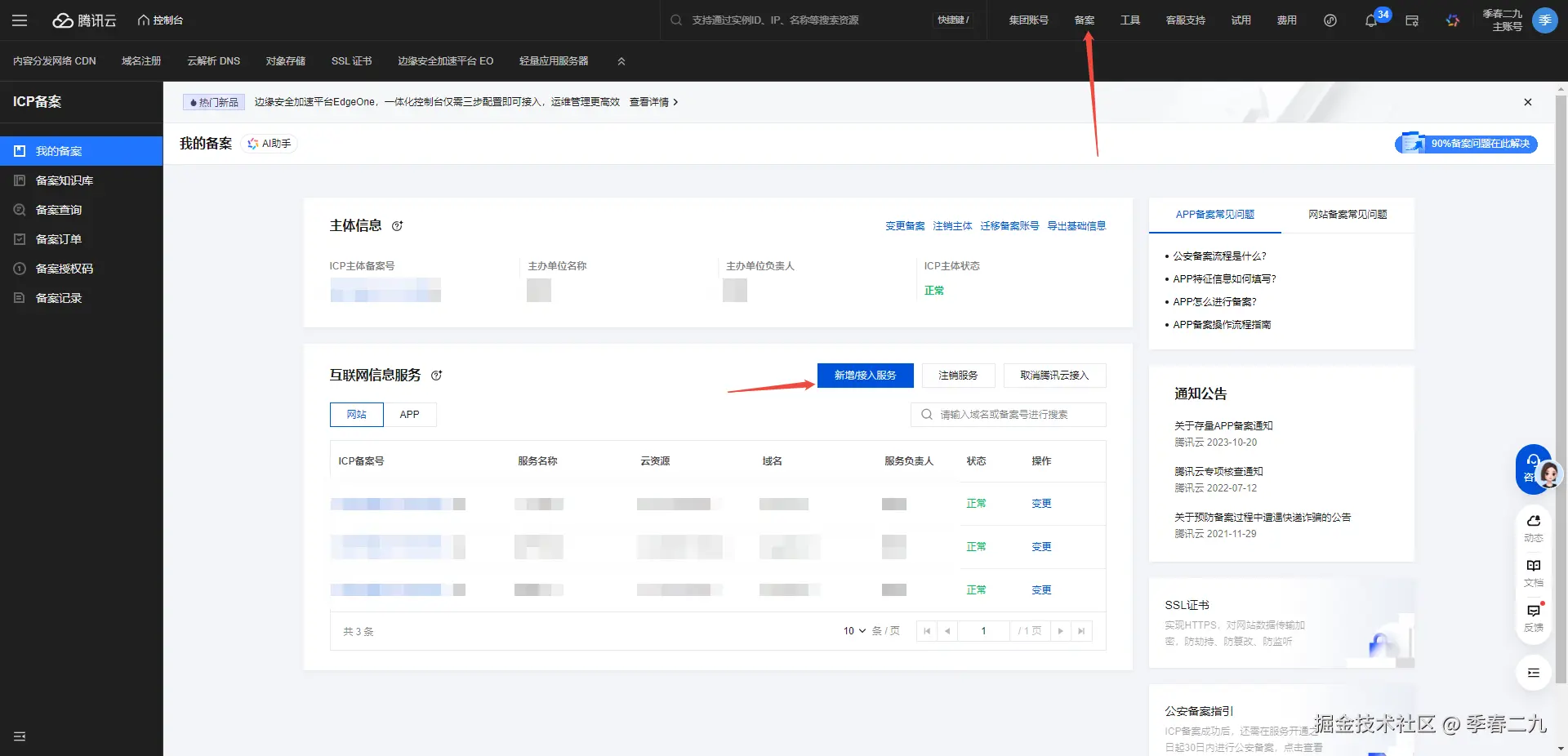Open the hamburger menu at top left
Viewport: 1568px width, 756px height.
[x=20, y=20]
